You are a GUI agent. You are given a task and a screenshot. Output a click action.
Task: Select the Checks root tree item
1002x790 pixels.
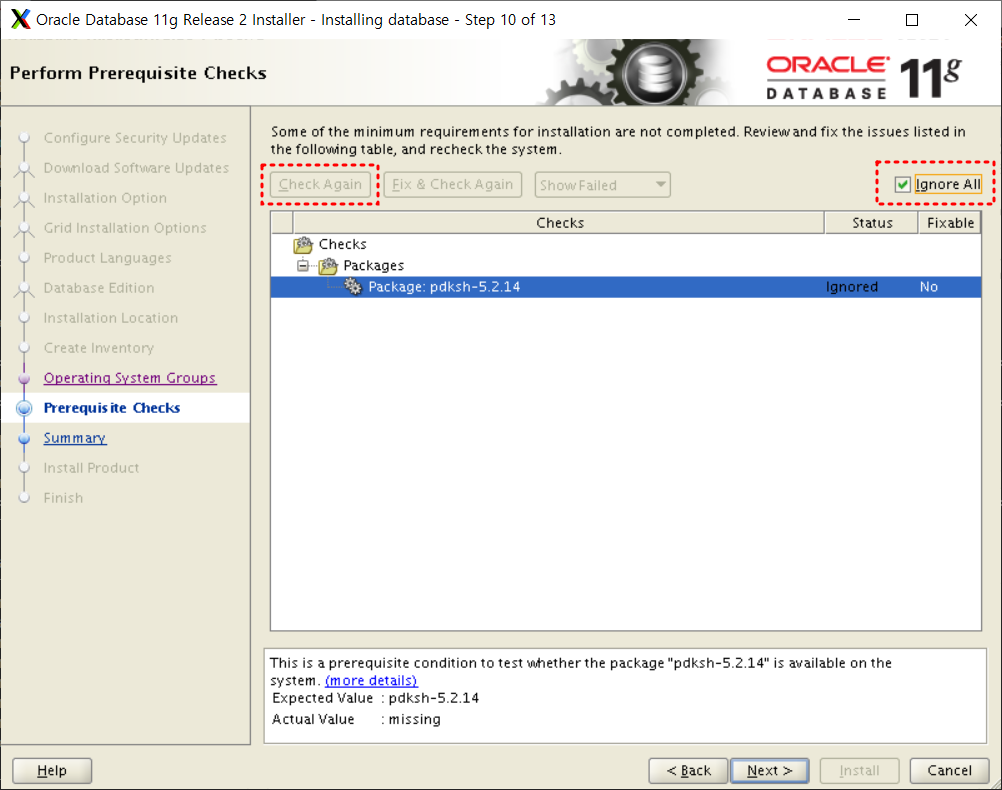(x=343, y=244)
